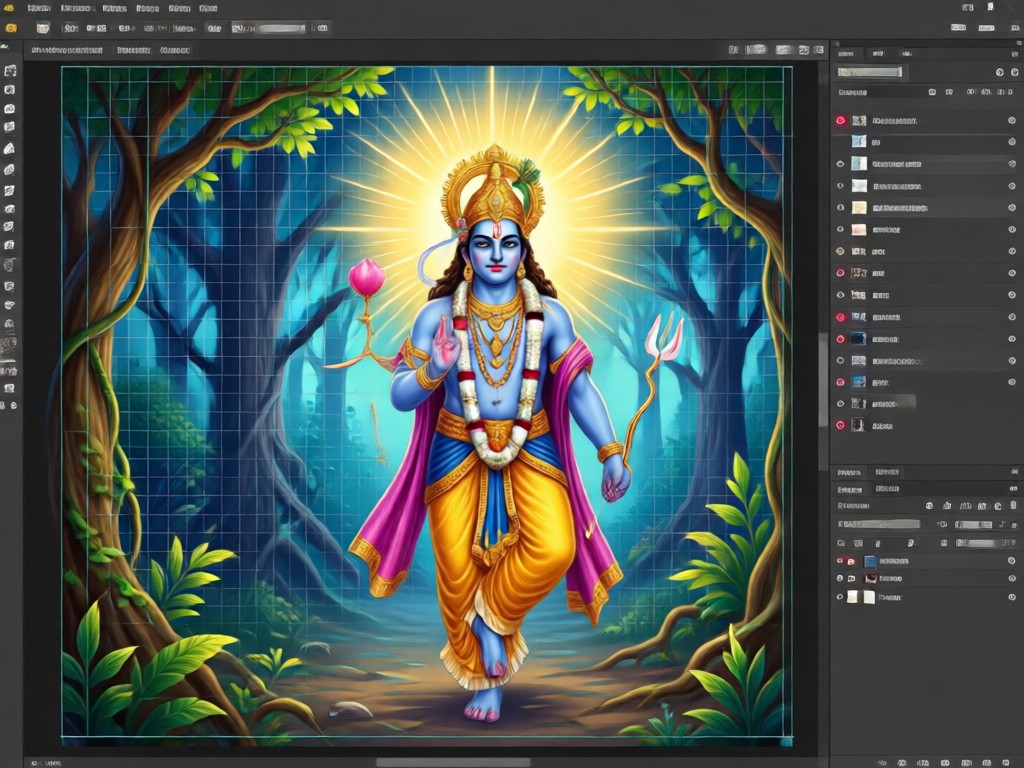Toggle the eye of the lower panel's white-thumbnail layer
This screenshot has height=768, width=1024.
[840, 597]
